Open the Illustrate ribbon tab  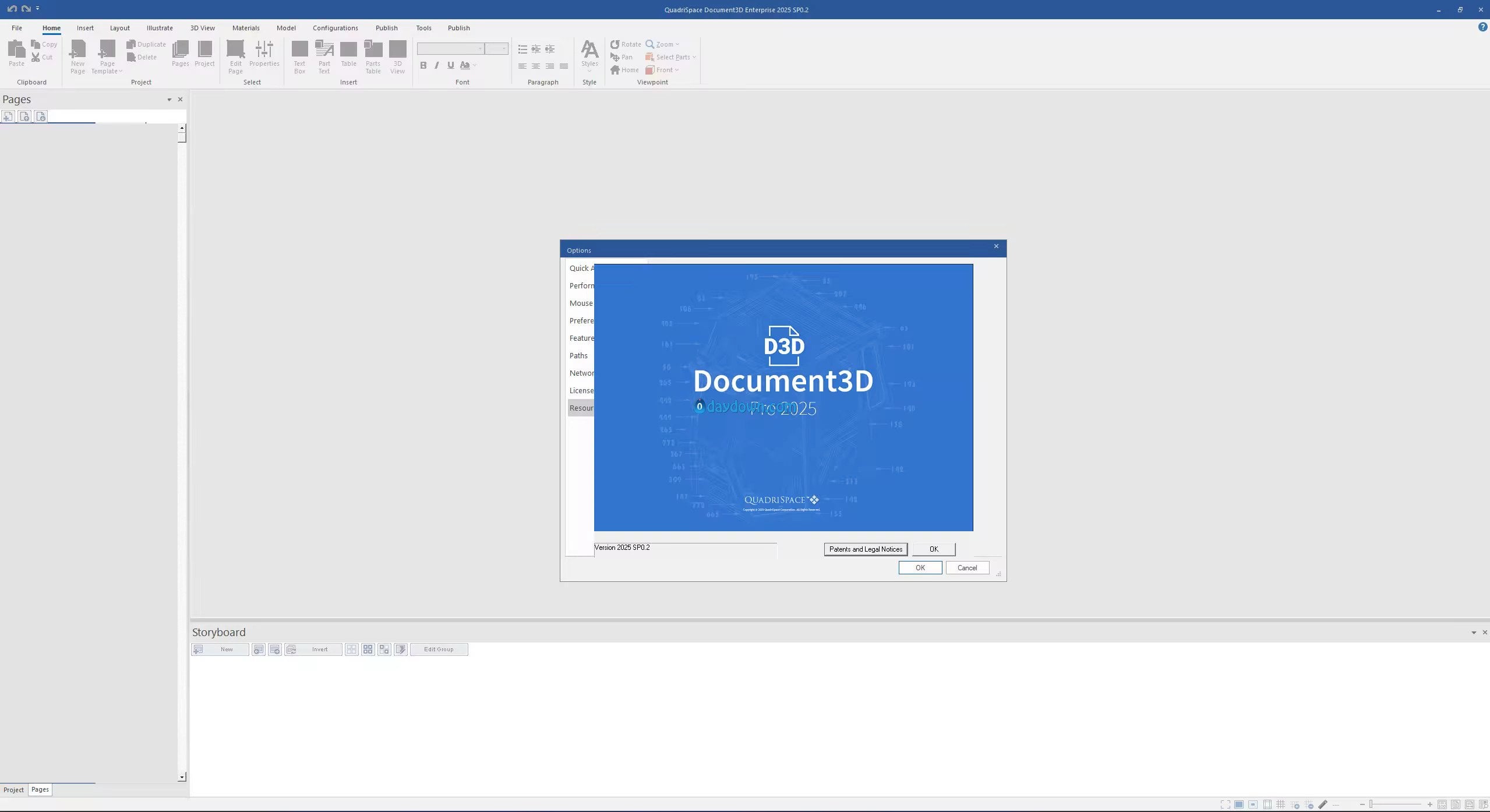click(160, 28)
